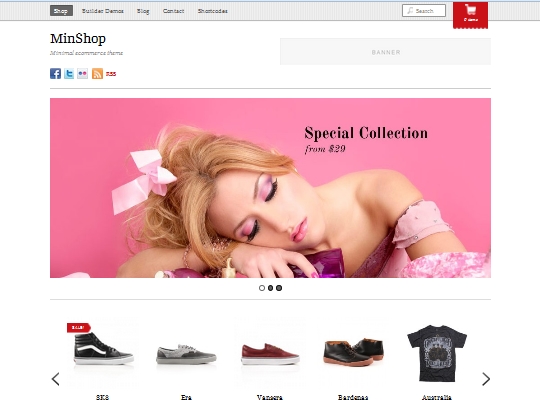The image size is (540, 400).
Task: Focus the Search input field
Action: click(424, 11)
